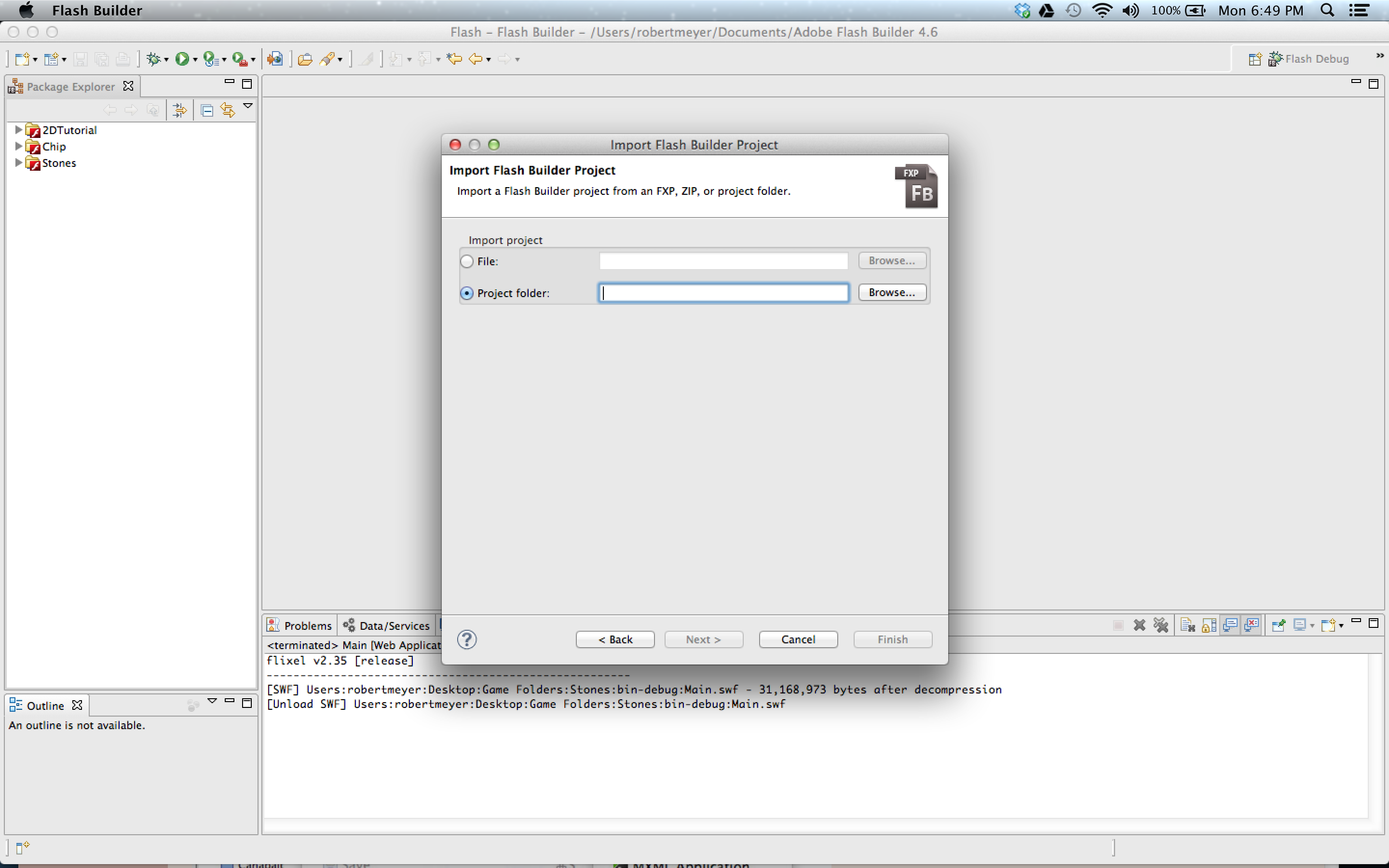
Task: Expand the 2DTutorial project tree
Action: pos(18,130)
